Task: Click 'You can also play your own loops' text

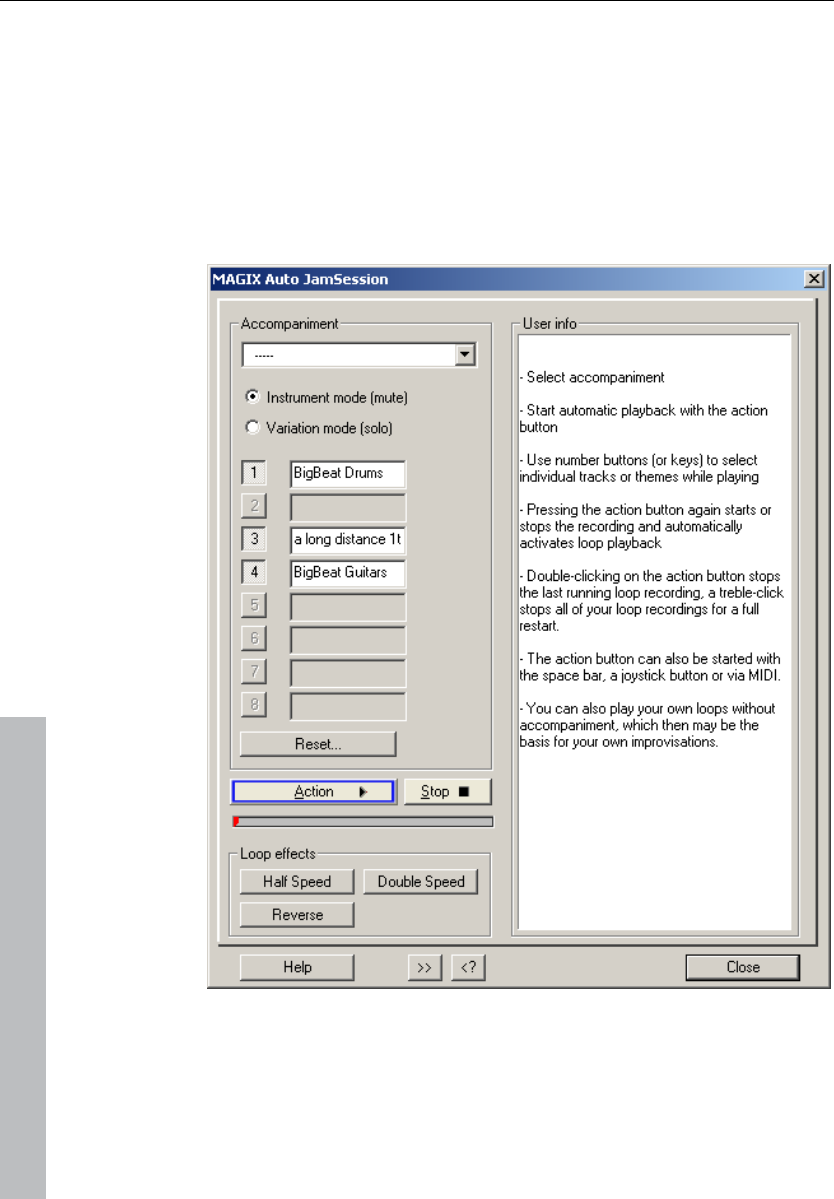Action: pyautogui.click(x=647, y=725)
